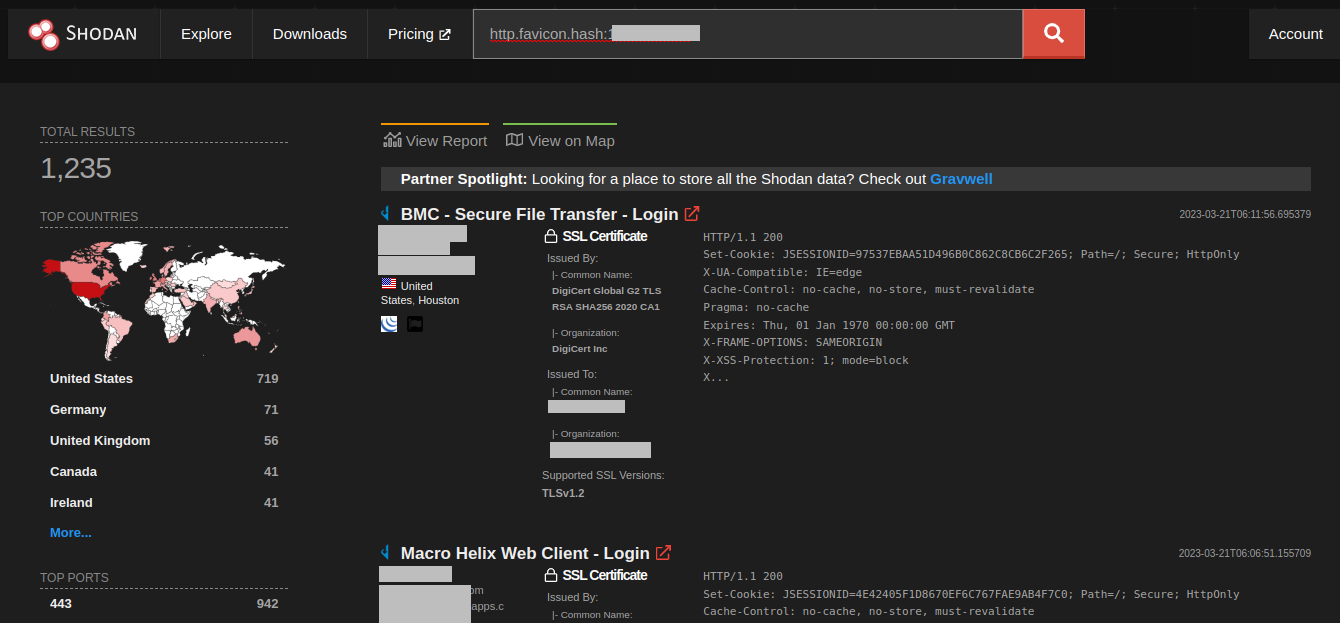Follow the Gravwell partner link

(961, 179)
